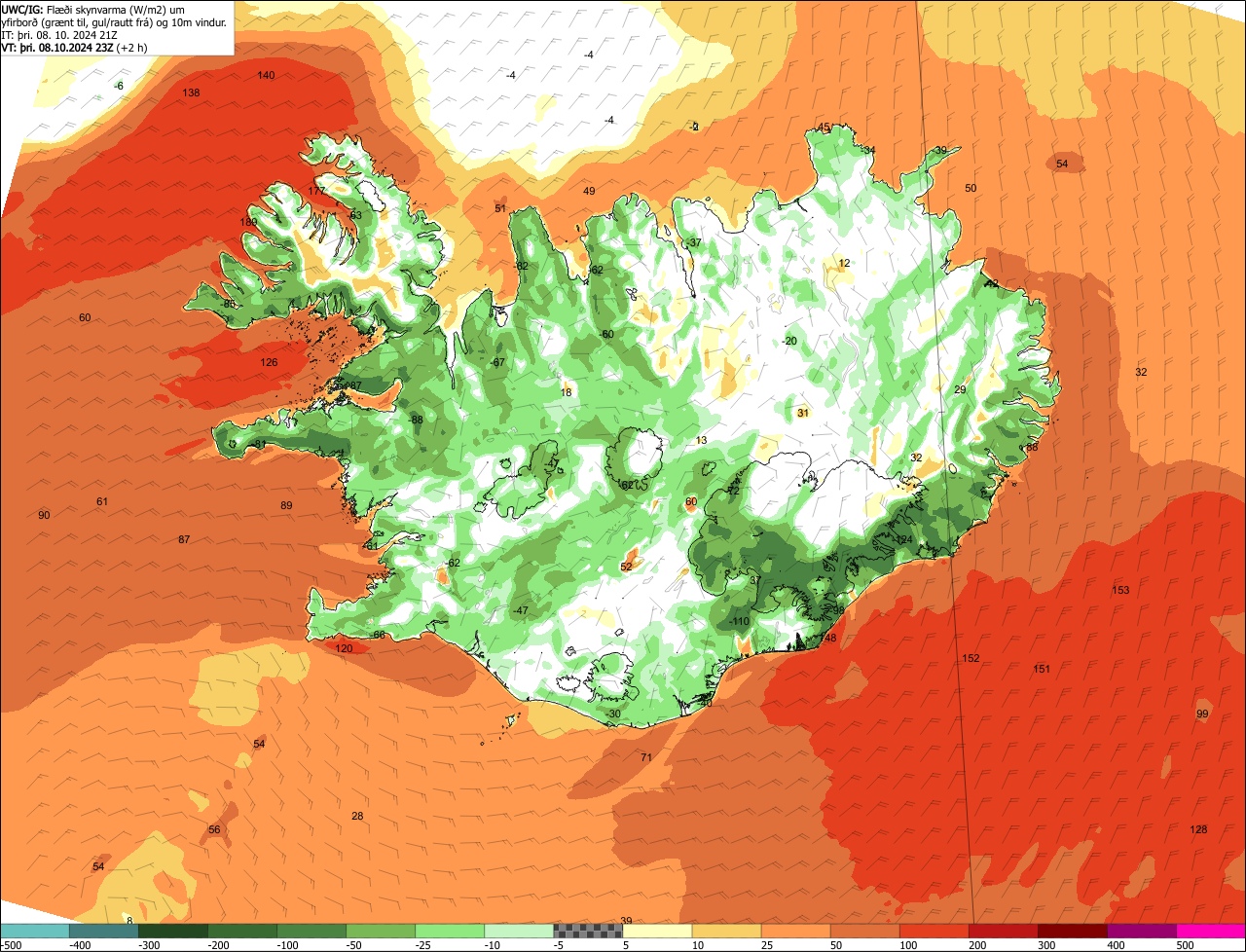This screenshot has height=952, width=1246.
Task: Click the legend label '200'
Action: pyautogui.click(x=977, y=945)
